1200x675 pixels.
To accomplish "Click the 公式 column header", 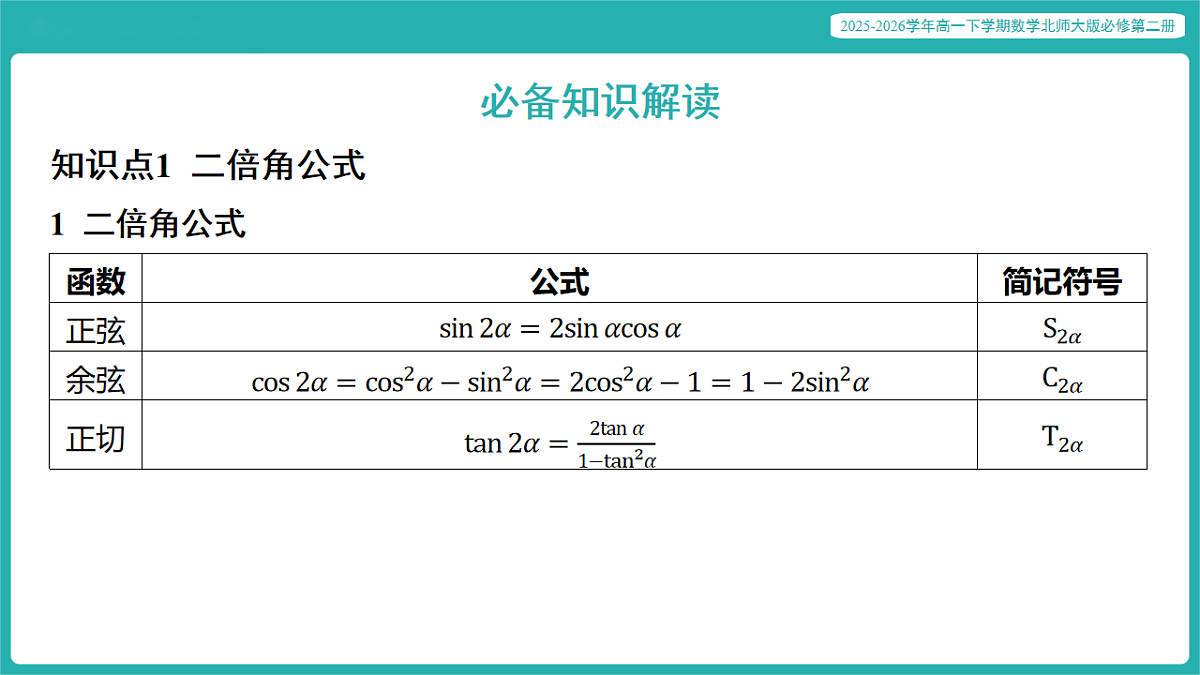I will [x=560, y=279].
